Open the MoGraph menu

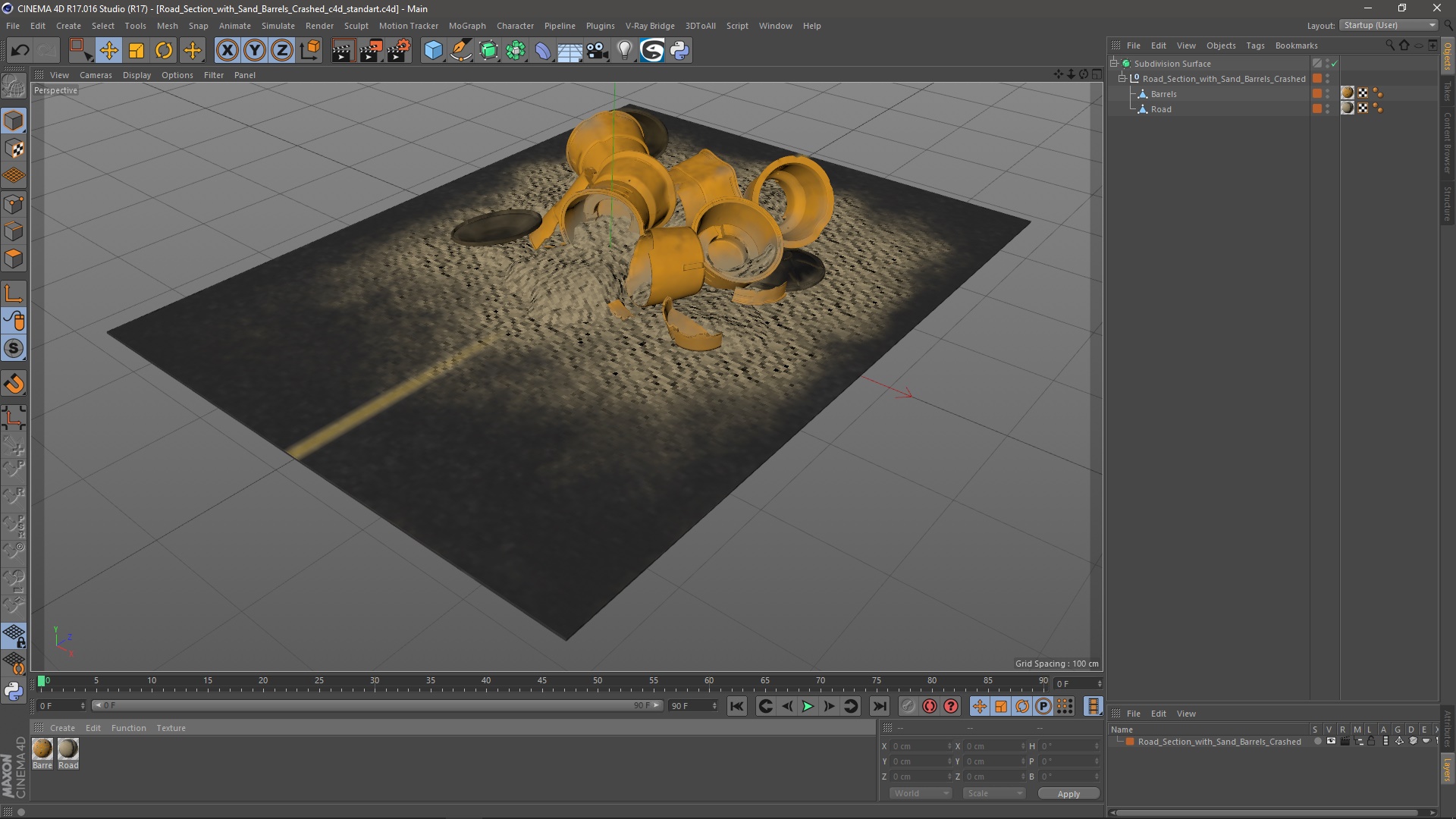(466, 26)
